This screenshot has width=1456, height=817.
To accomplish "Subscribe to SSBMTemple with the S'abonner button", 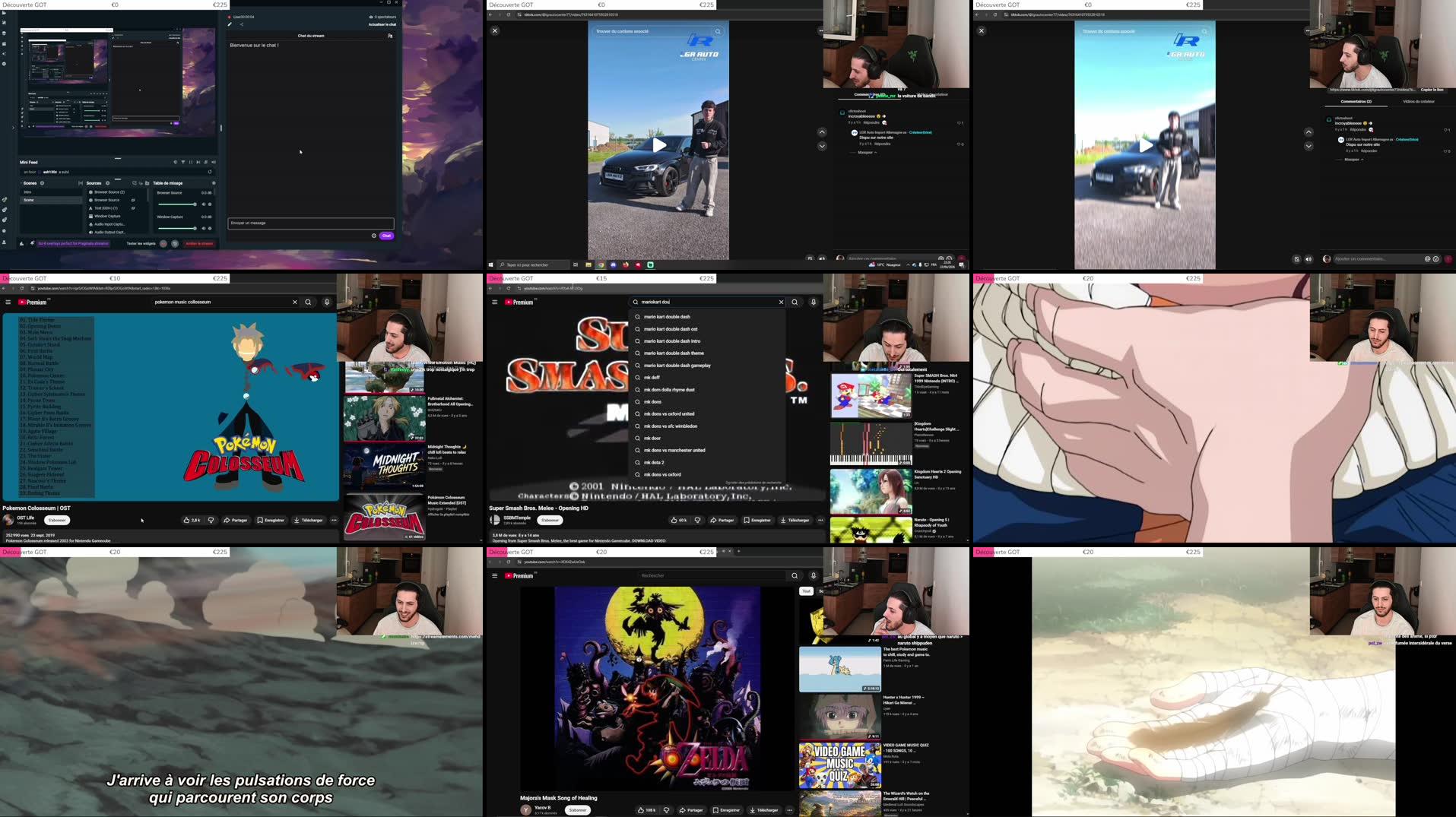I will tap(549, 520).
